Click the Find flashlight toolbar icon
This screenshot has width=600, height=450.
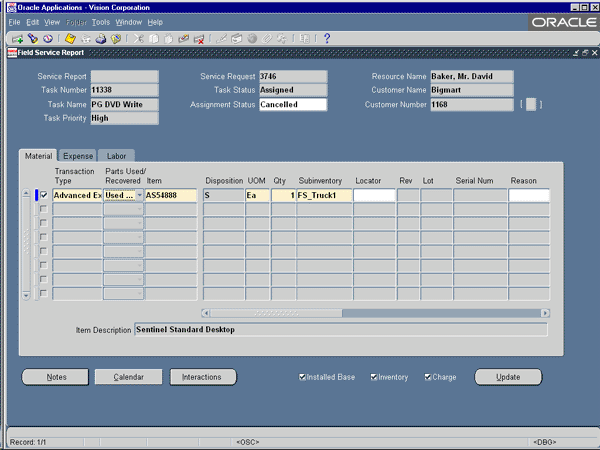point(32,38)
